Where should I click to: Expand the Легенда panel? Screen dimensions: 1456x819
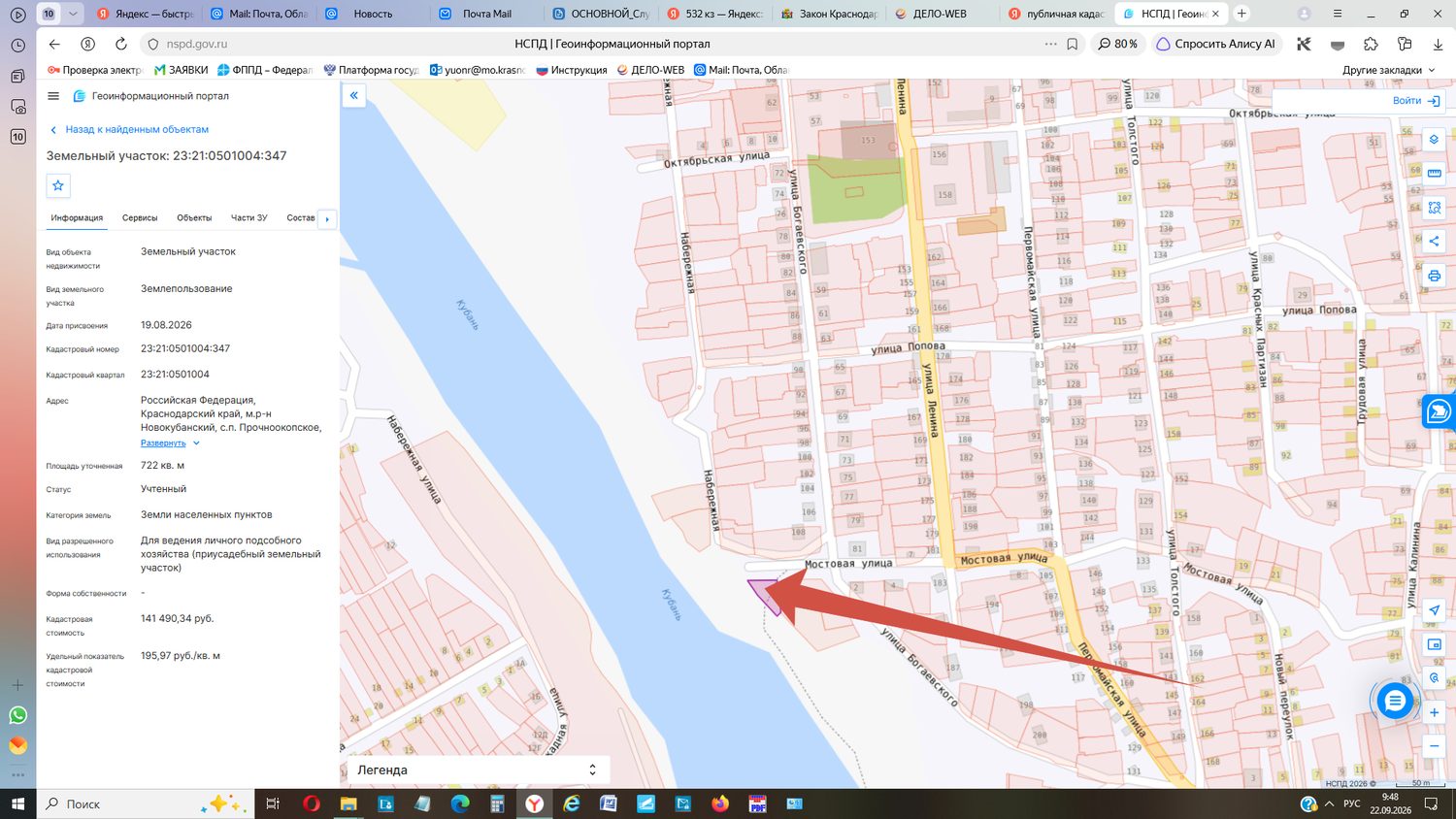point(478,770)
